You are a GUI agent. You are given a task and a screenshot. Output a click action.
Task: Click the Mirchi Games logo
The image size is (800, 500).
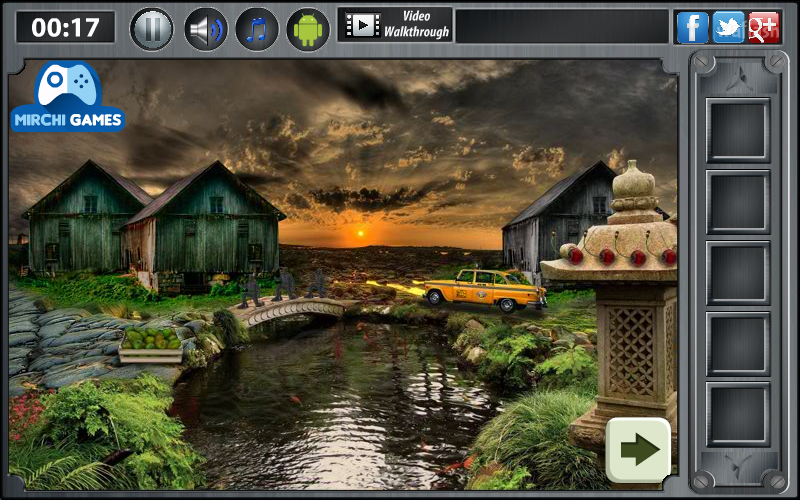(x=67, y=97)
